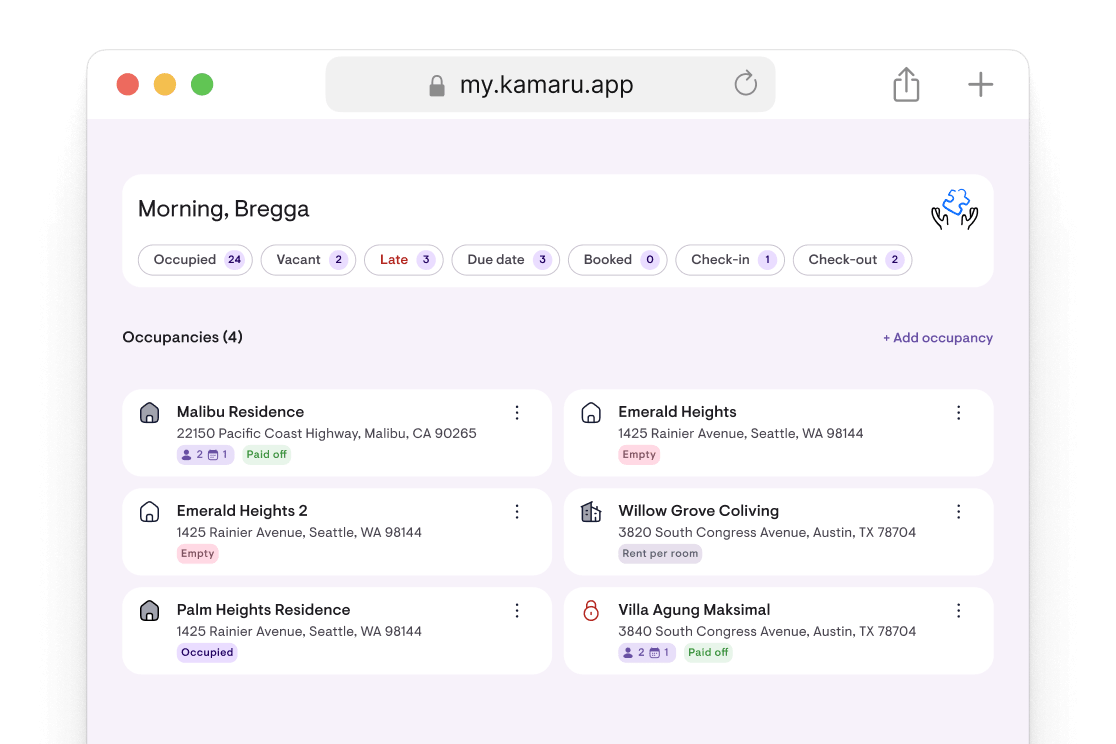Open the Malibu Residence title
Viewport: 1116px width, 744px height.
click(x=240, y=412)
